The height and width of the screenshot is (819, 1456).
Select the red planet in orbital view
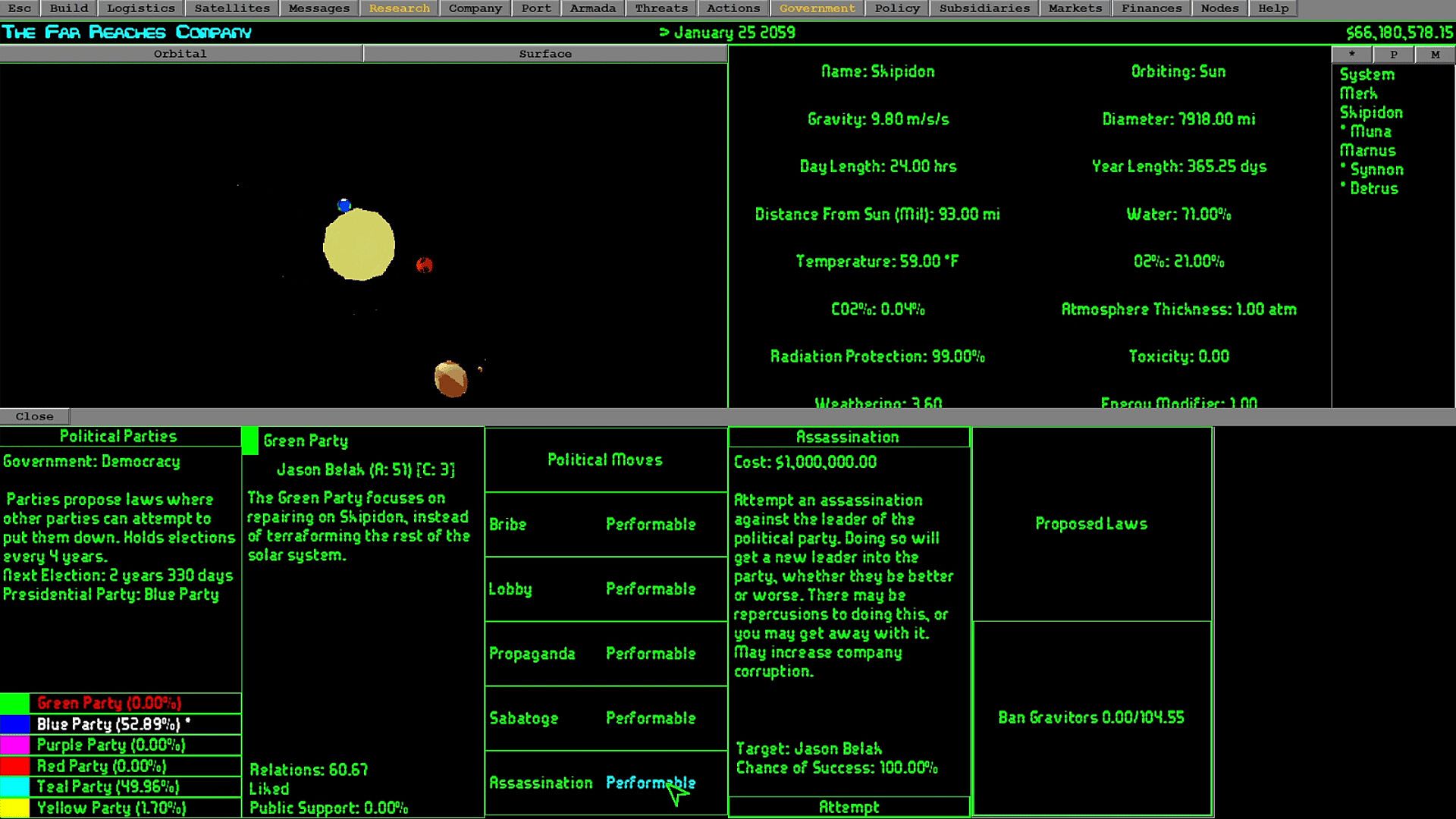[425, 265]
